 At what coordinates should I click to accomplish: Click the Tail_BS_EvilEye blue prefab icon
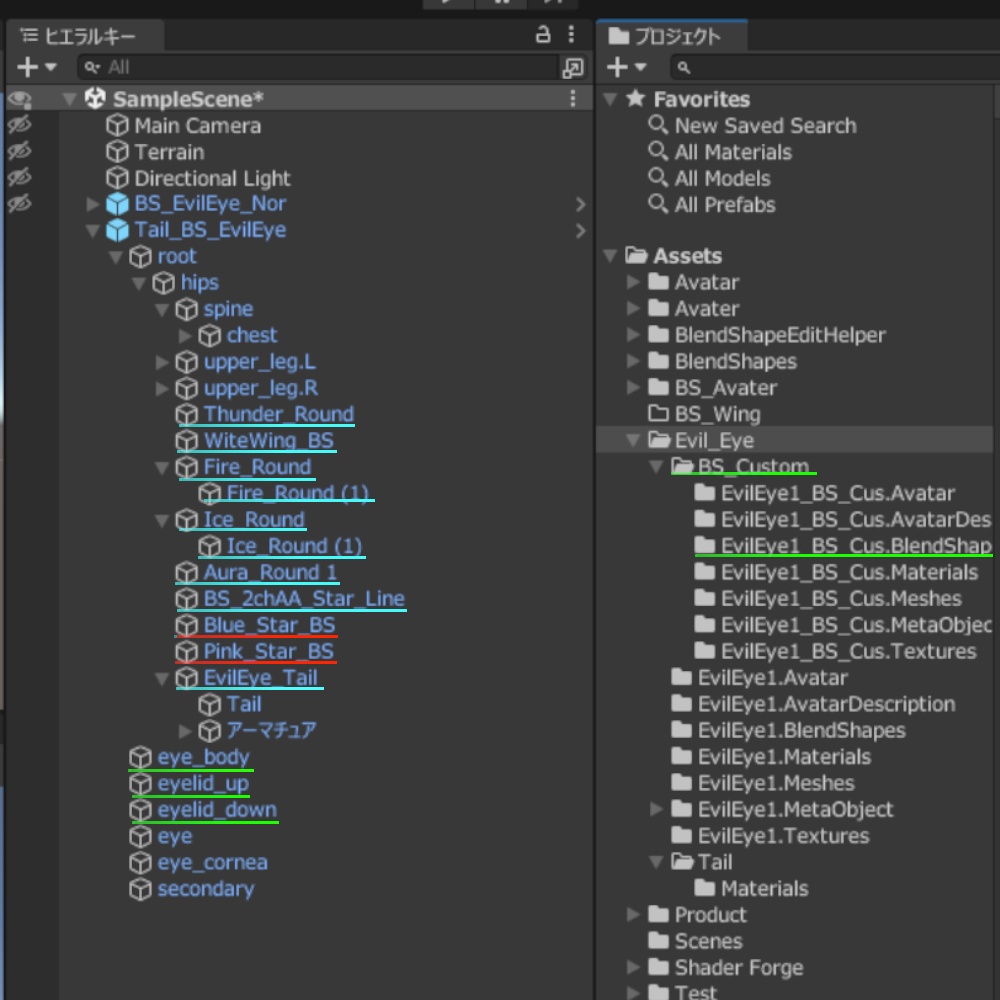point(117,230)
